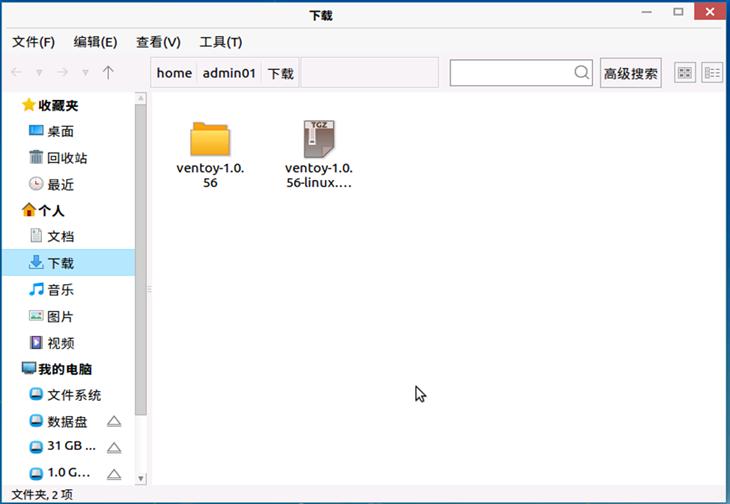Click the 下载 breadcrumb segment
The image size is (730, 504).
280,73
